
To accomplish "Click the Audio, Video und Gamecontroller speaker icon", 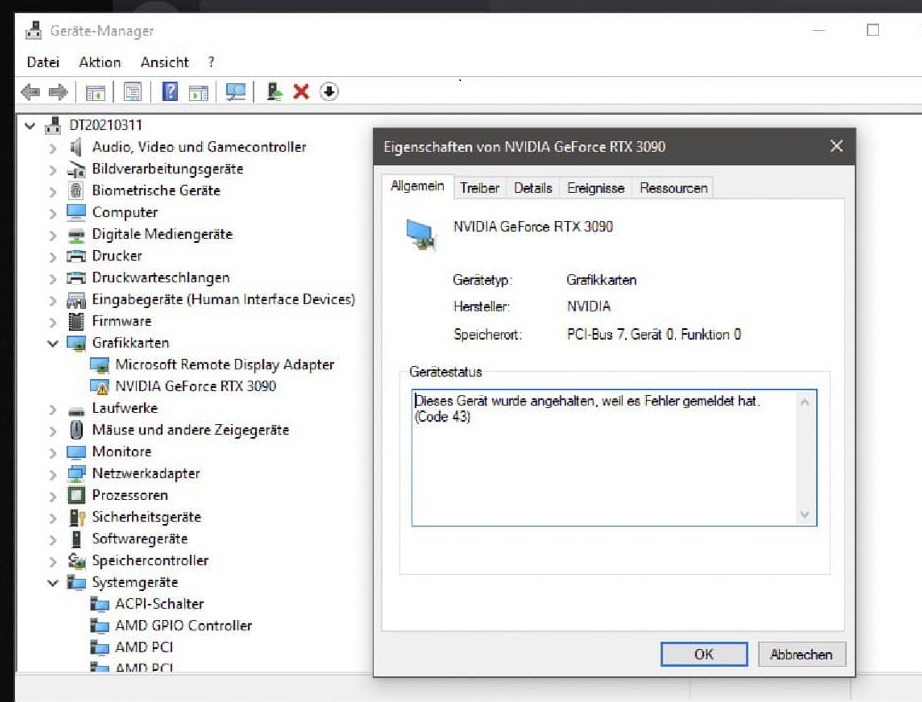I will point(76,147).
